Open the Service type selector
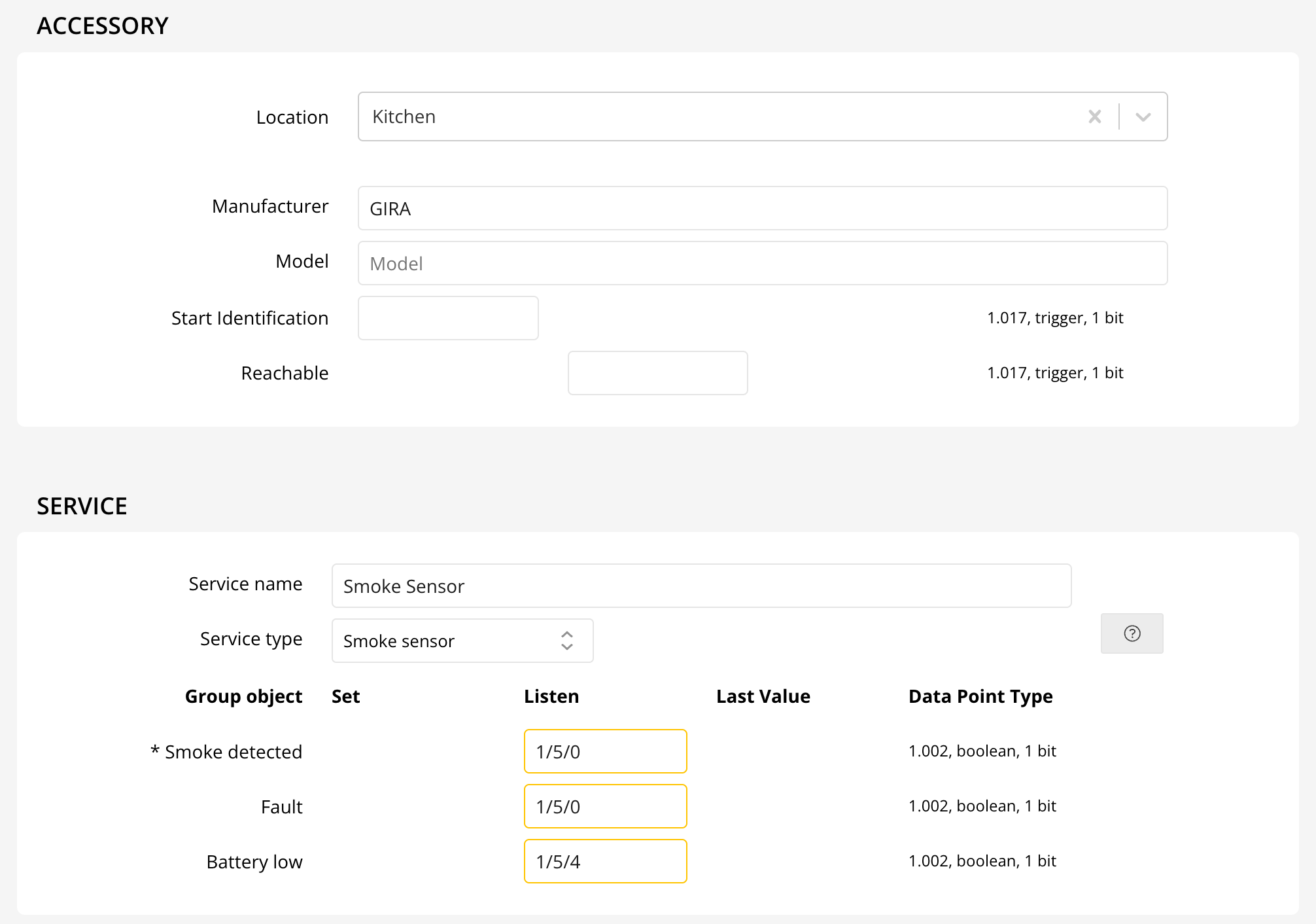1316x924 pixels. click(462, 641)
